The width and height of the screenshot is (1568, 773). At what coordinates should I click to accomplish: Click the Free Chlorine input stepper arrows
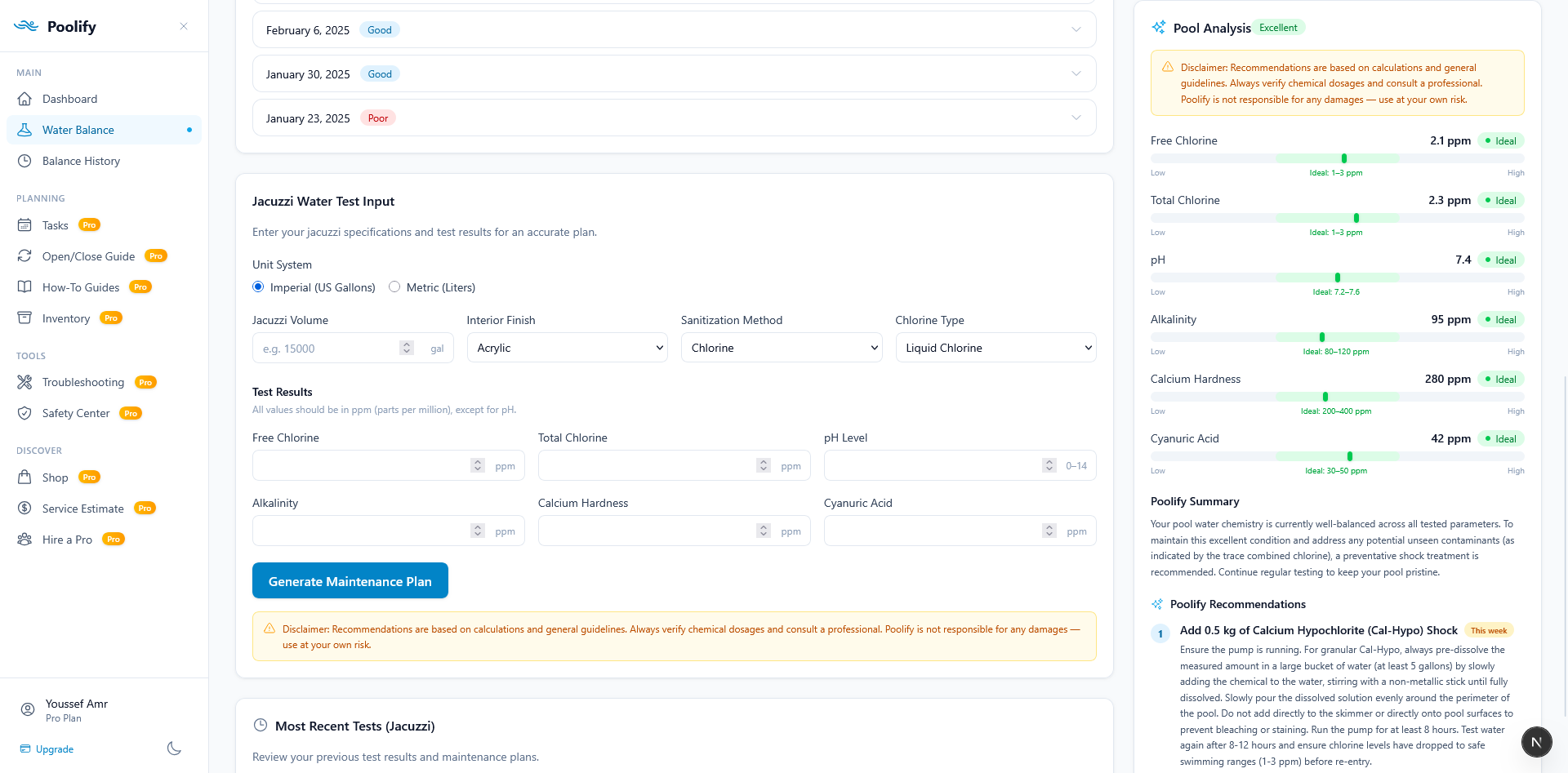[x=478, y=465]
